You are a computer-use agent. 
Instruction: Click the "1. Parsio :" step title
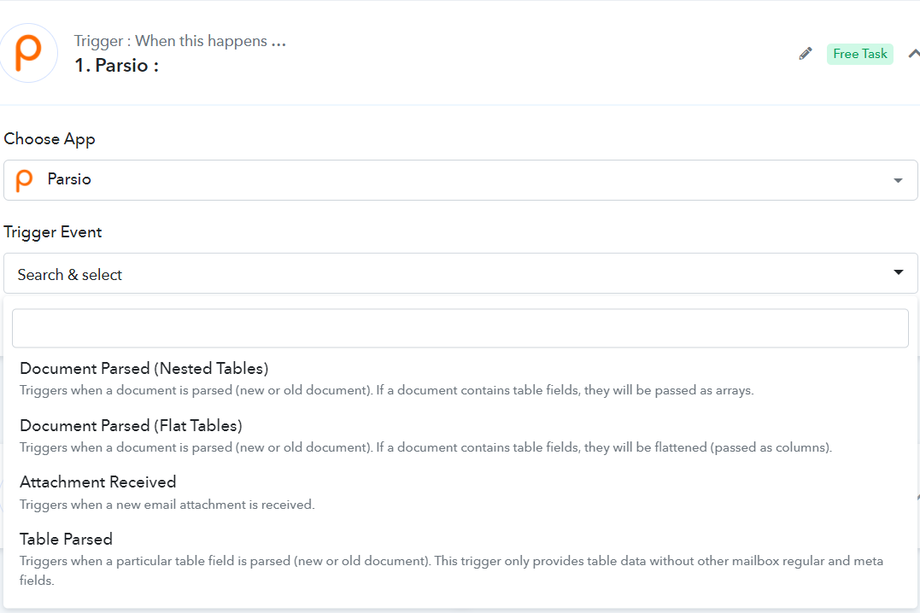117,66
